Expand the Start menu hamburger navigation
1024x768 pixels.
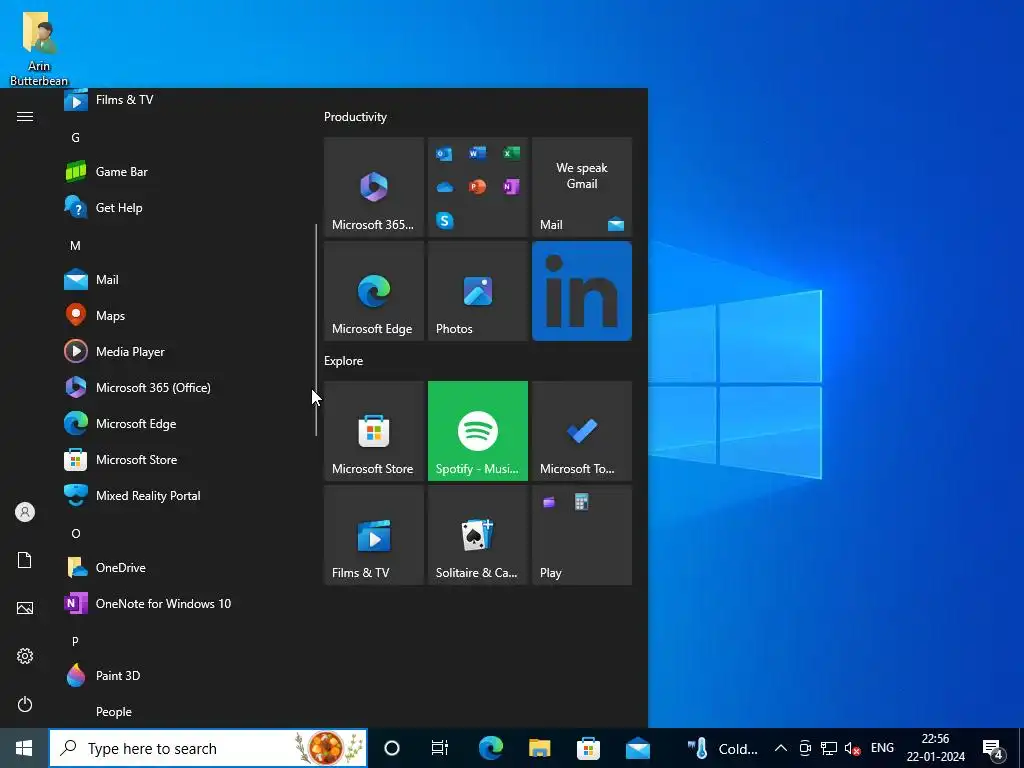coord(25,116)
